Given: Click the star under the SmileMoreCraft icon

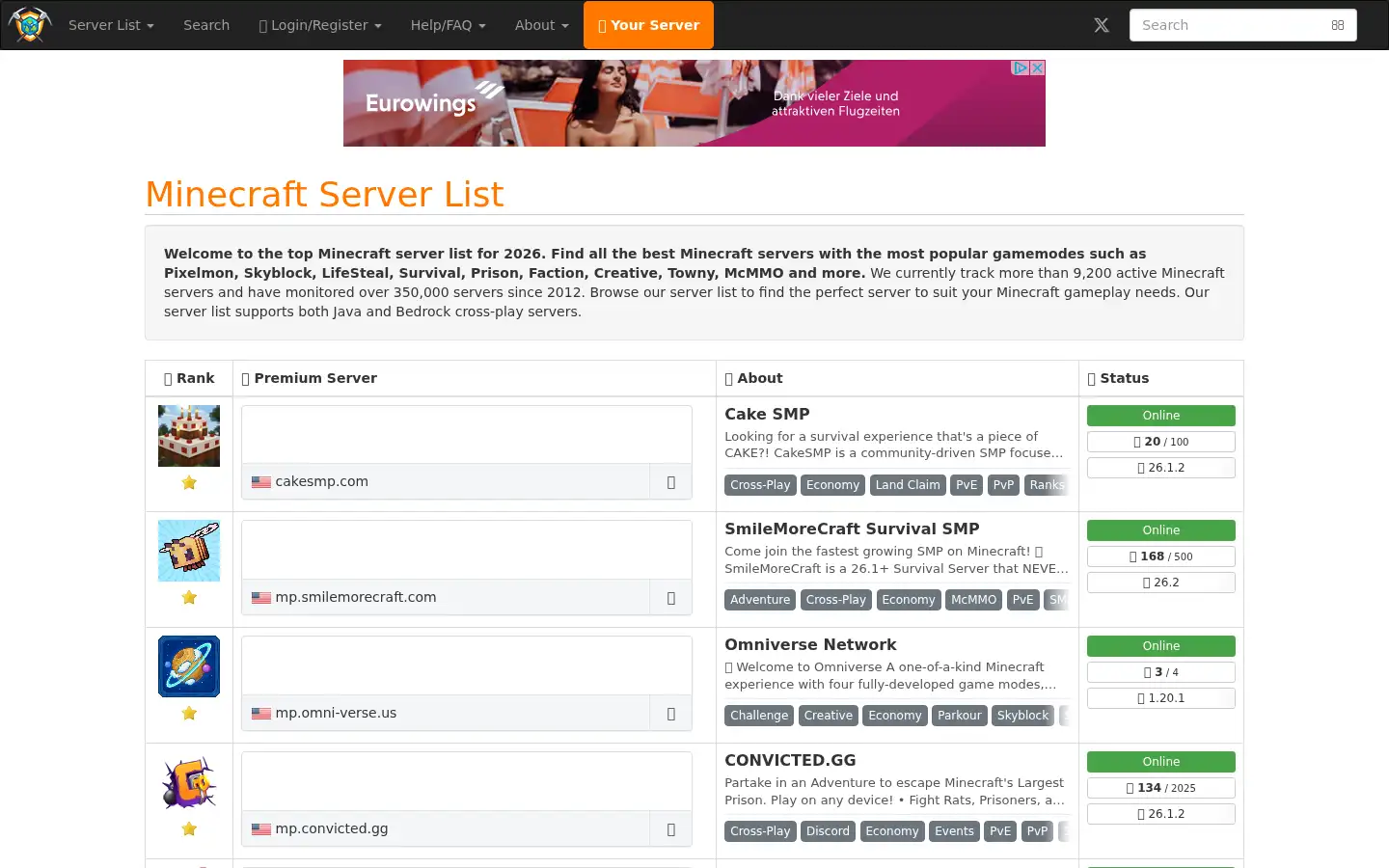Looking at the screenshot, I should pyautogui.click(x=189, y=598).
